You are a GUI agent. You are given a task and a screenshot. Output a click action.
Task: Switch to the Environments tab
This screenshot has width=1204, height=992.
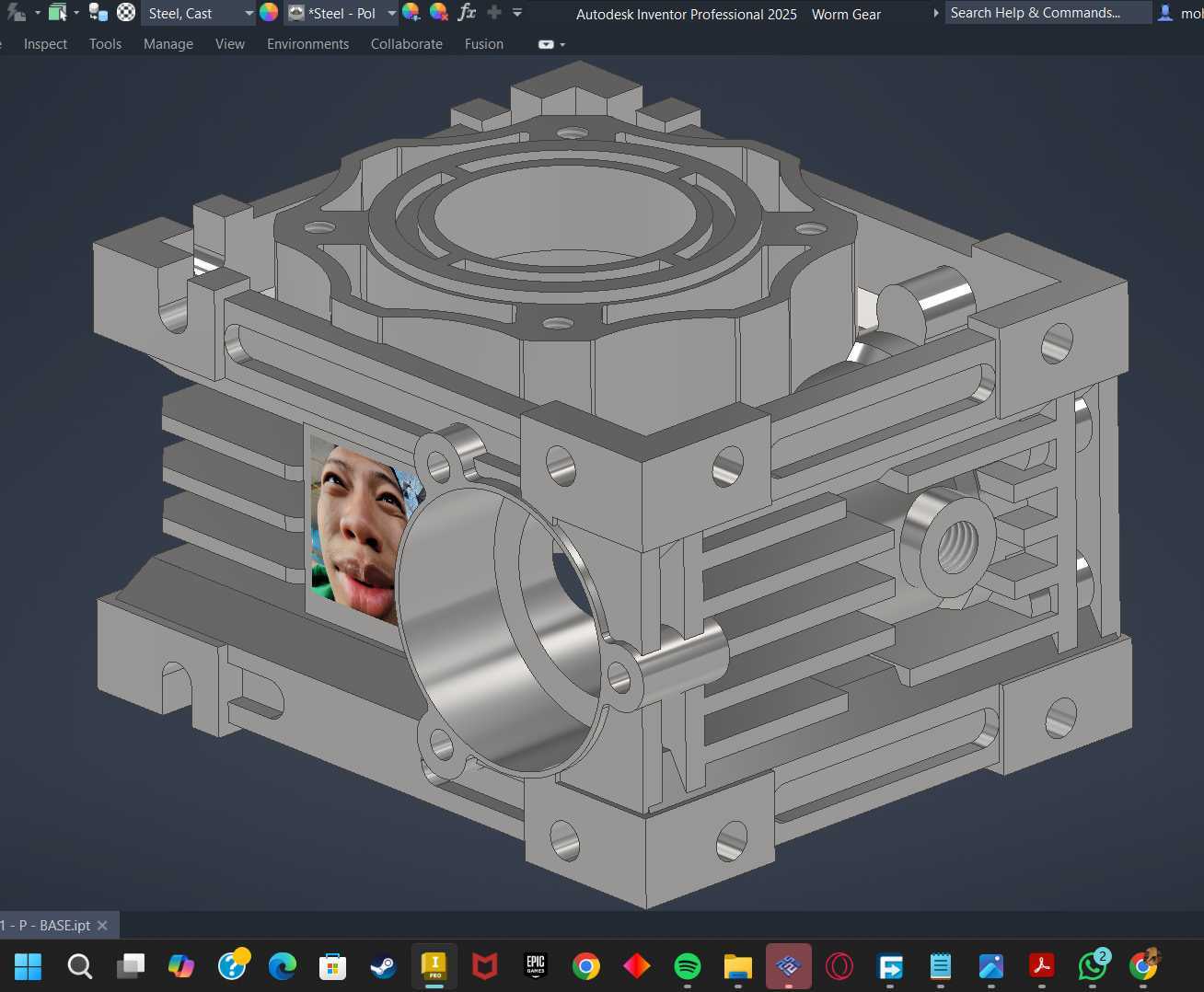(x=307, y=44)
